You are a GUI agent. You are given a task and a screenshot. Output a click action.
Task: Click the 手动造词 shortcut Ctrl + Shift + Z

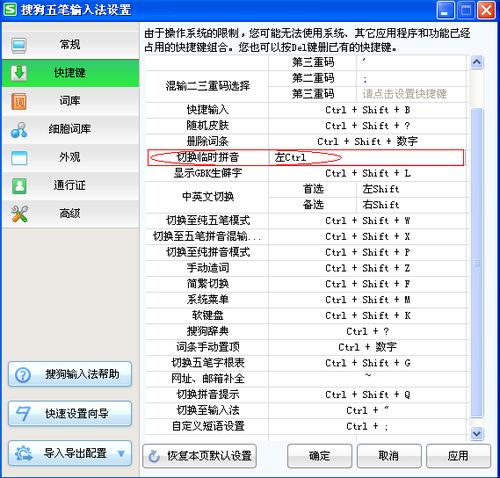(x=367, y=268)
